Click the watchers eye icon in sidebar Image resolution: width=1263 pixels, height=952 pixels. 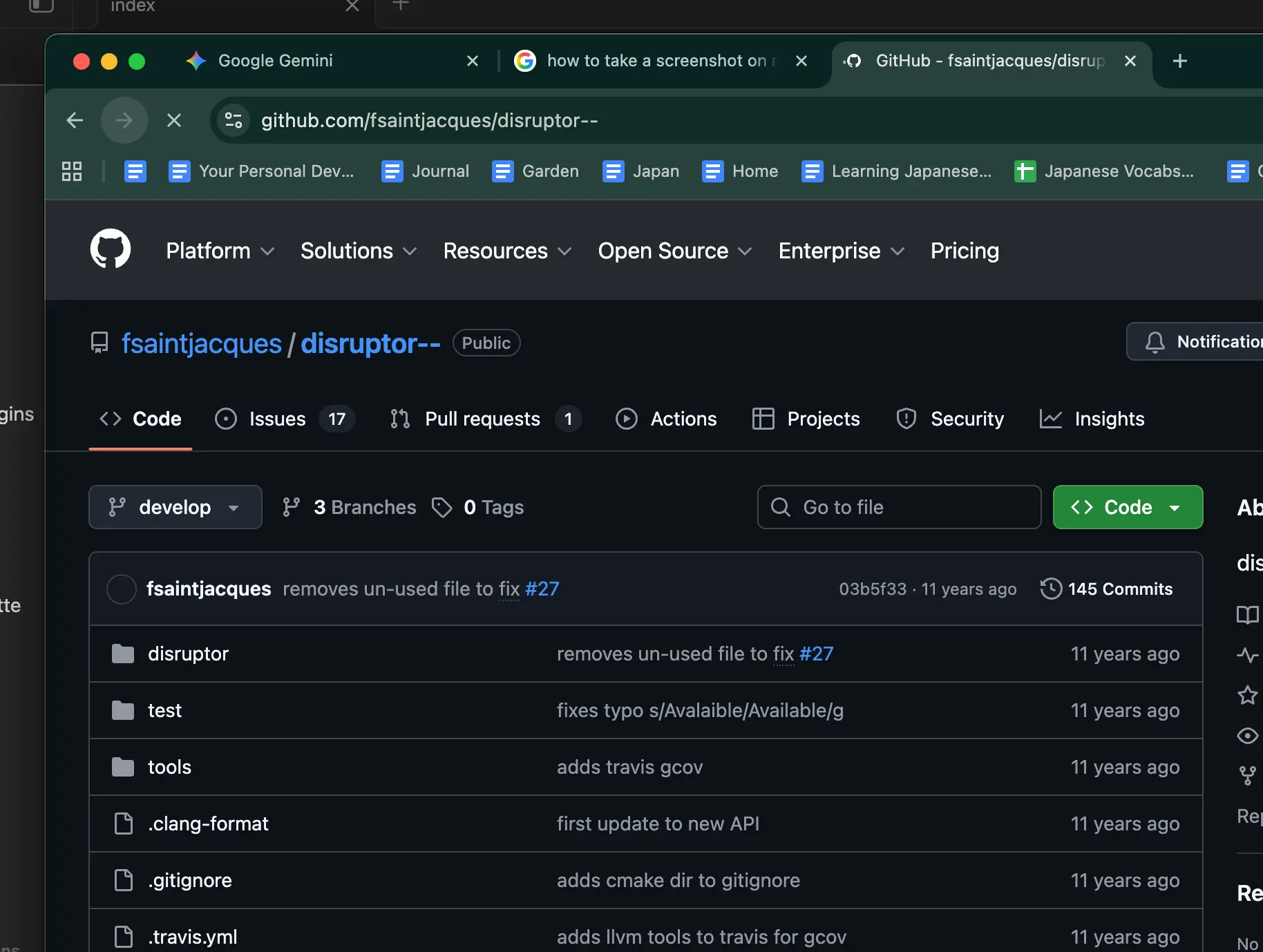coord(1247,736)
